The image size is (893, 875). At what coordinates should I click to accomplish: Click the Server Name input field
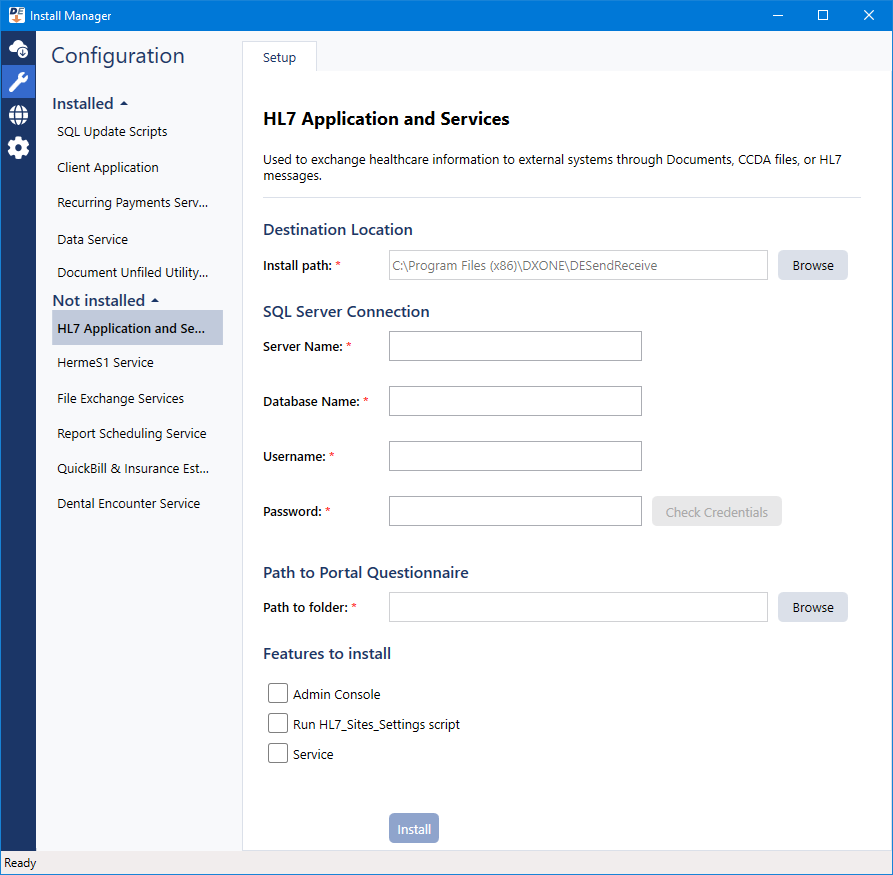pyautogui.click(x=515, y=346)
